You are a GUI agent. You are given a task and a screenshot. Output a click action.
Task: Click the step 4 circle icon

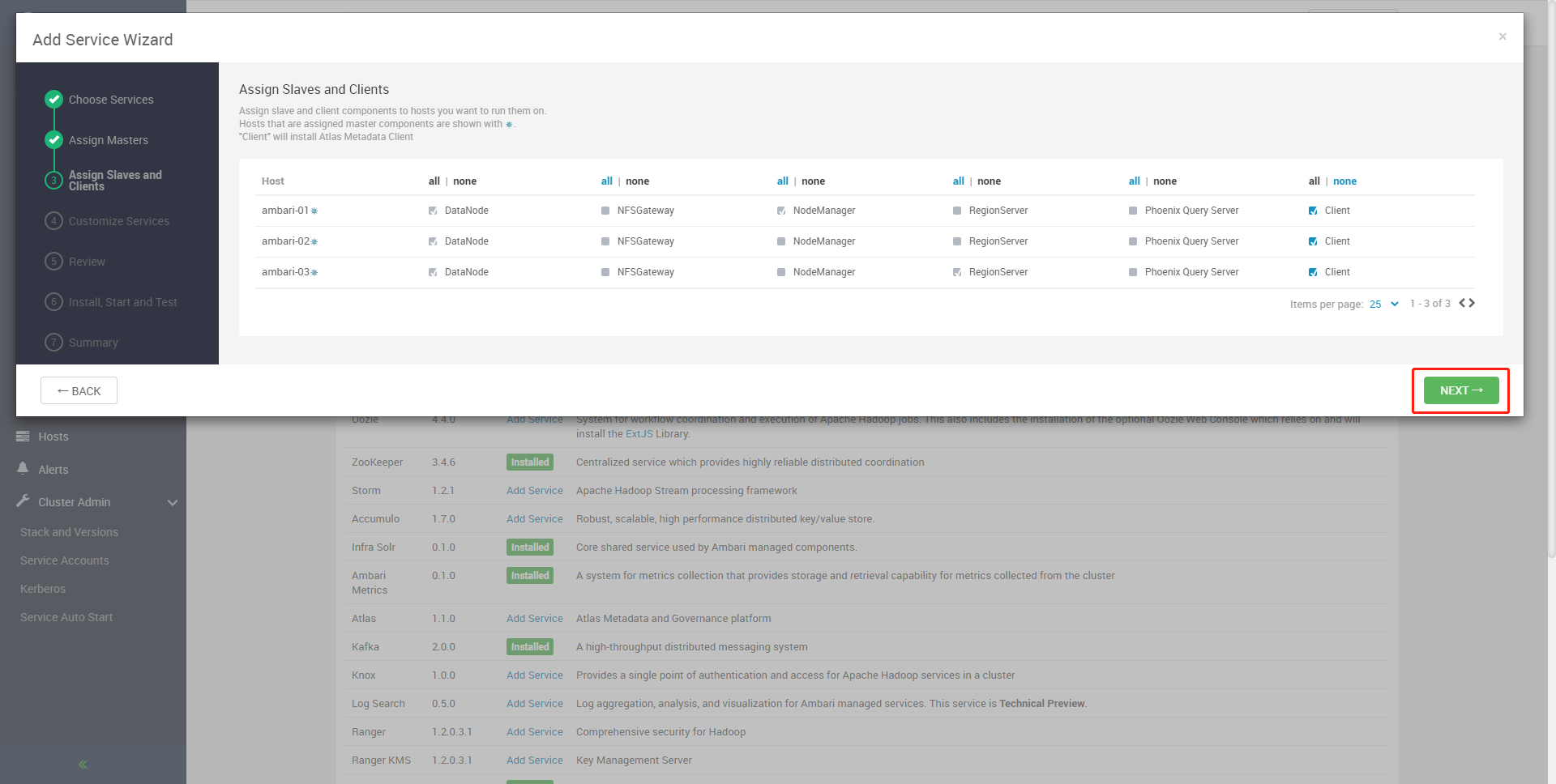point(53,220)
